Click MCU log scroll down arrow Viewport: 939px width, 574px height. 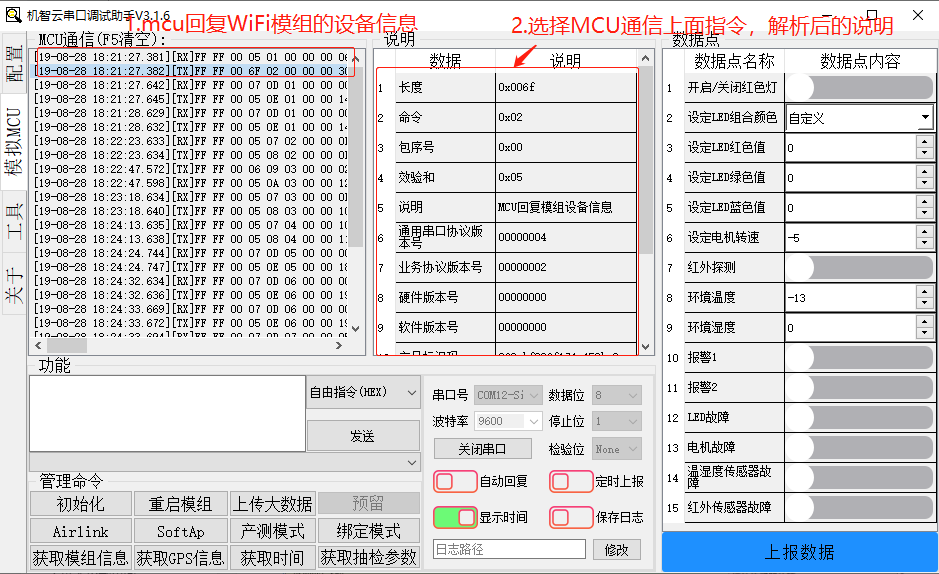click(356, 329)
